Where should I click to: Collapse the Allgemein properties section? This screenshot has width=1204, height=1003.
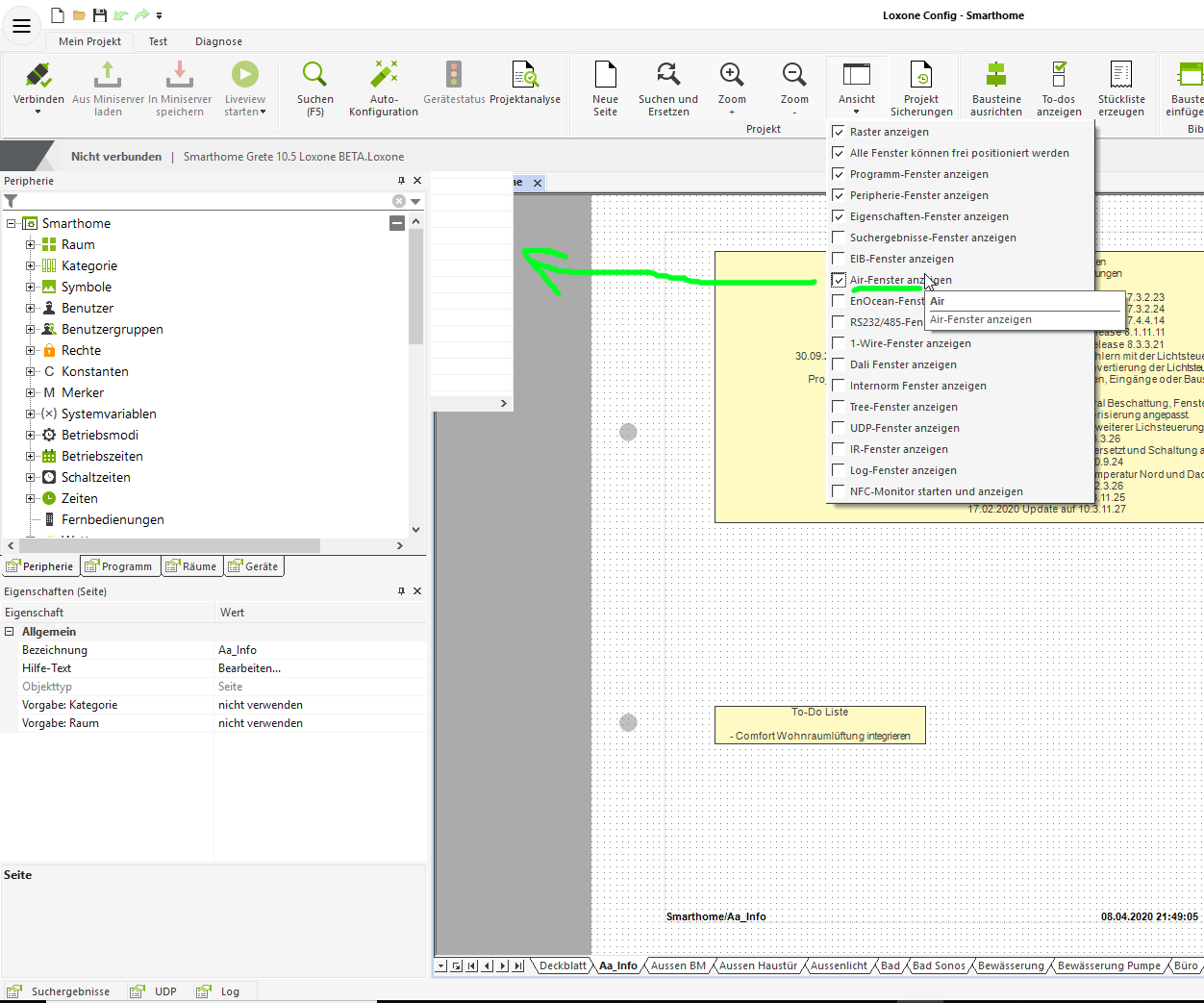[x=10, y=632]
